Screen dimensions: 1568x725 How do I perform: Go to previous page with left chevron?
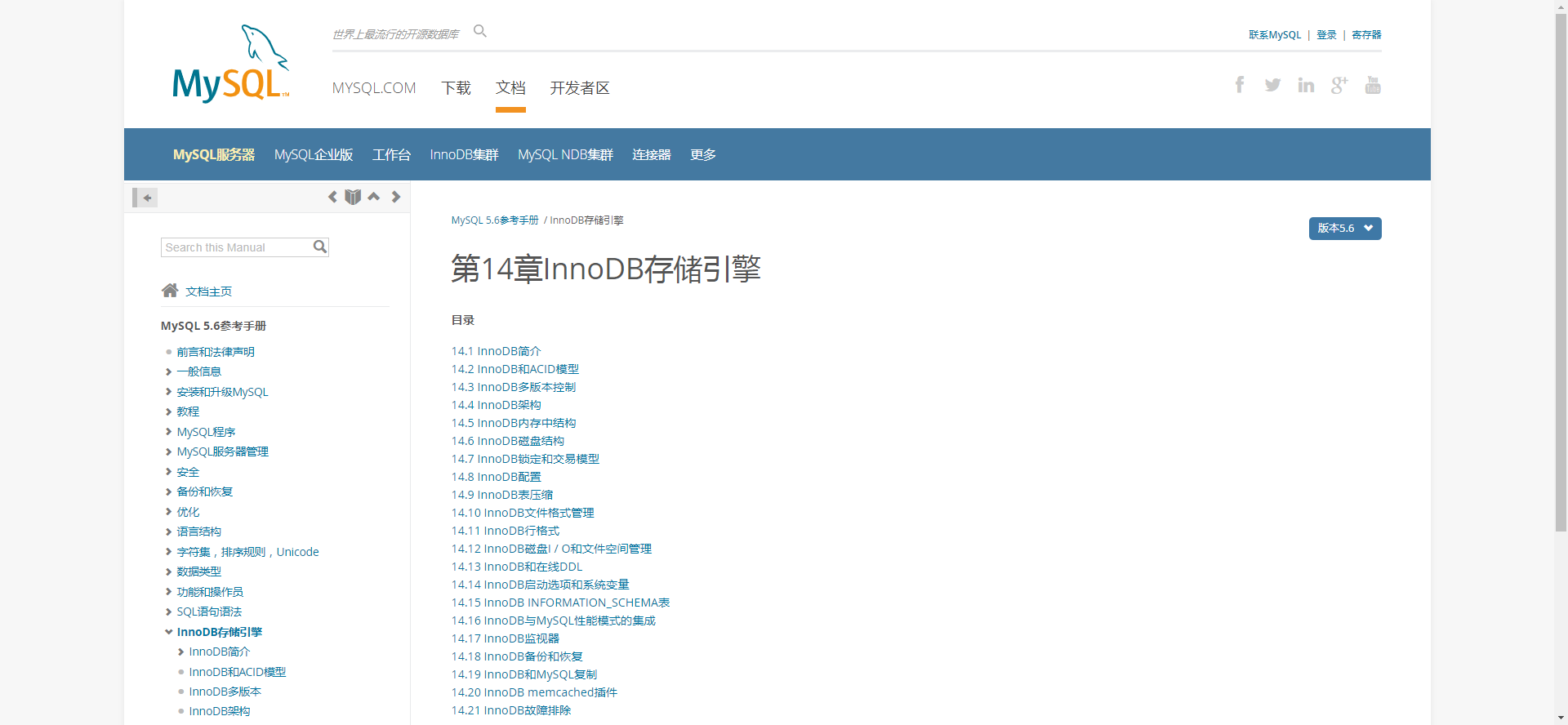coord(332,197)
